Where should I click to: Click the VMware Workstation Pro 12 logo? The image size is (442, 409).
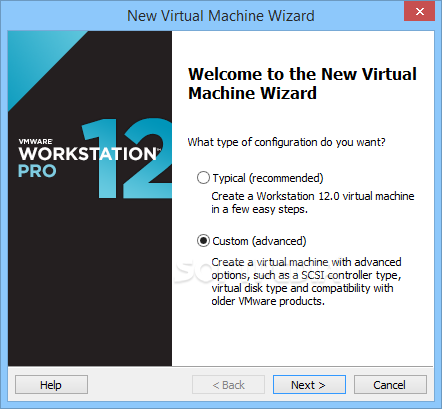95,158
